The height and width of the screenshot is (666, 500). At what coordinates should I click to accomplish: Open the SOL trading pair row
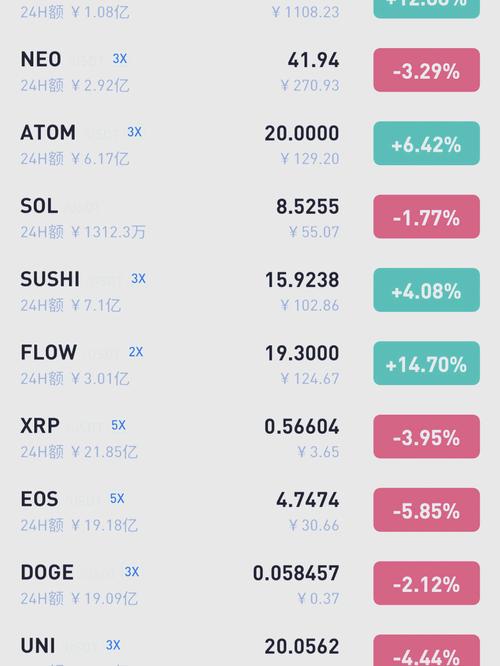pos(250,217)
